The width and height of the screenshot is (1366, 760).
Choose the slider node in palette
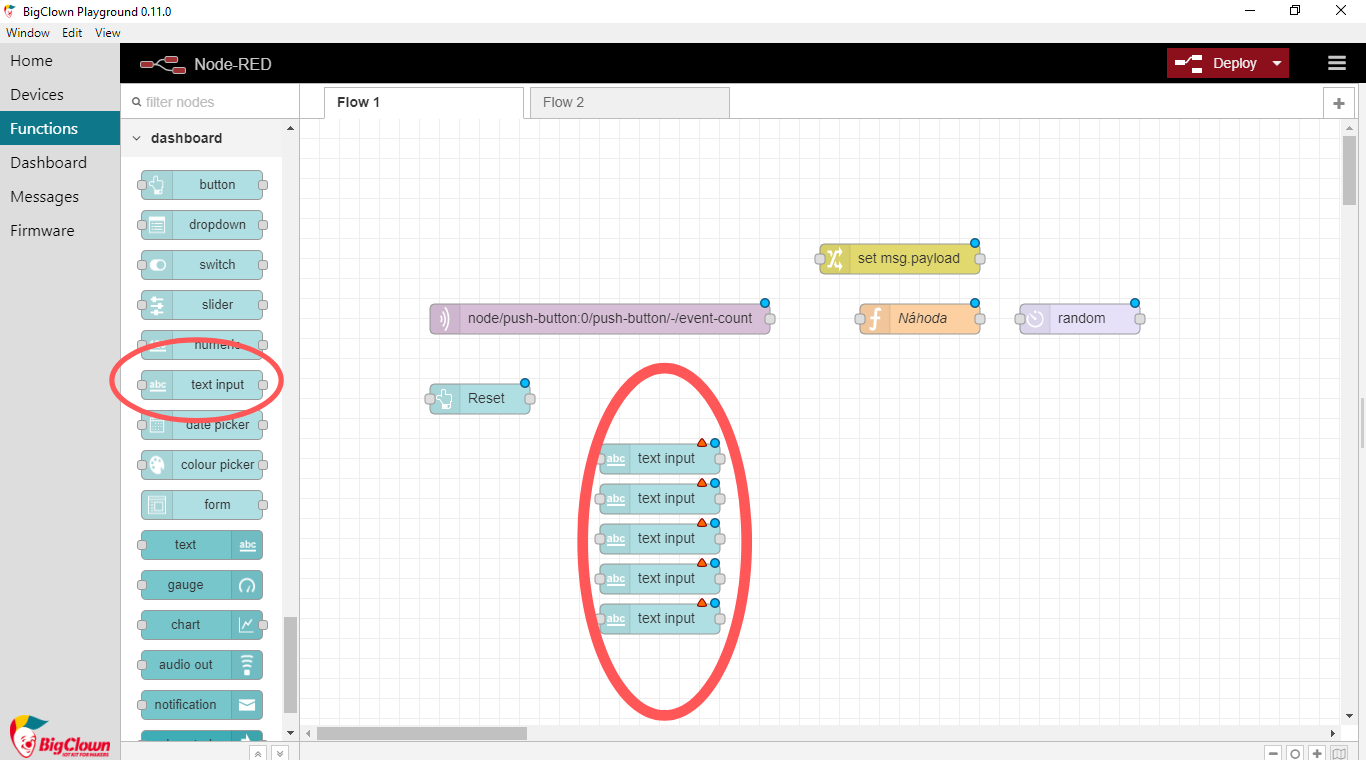(202, 305)
